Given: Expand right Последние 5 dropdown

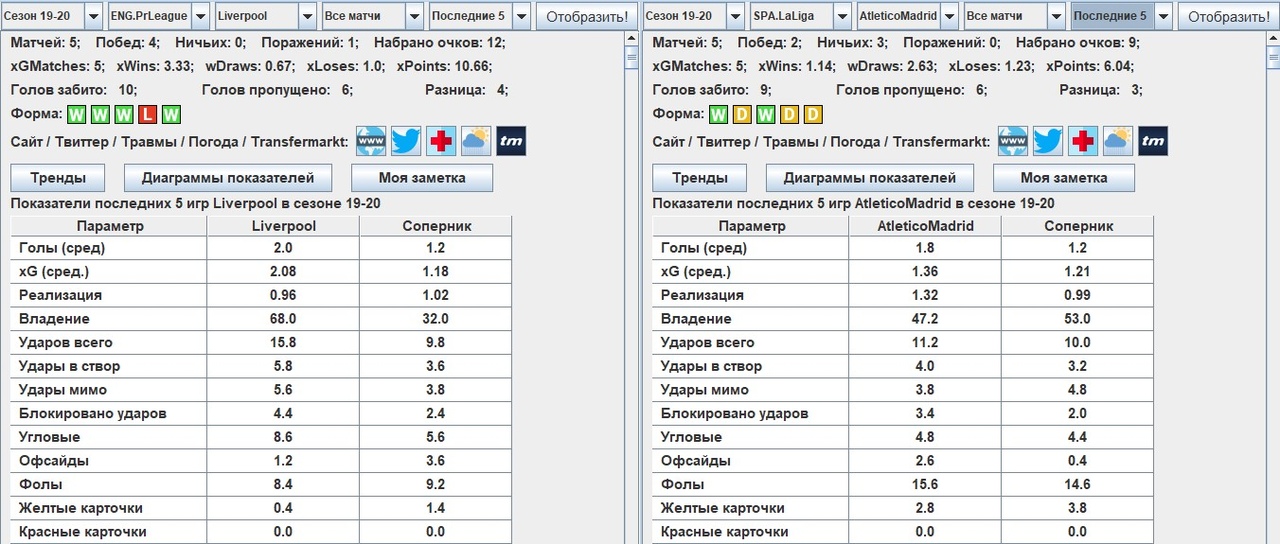Looking at the screenshot, I should (1162, 16).
